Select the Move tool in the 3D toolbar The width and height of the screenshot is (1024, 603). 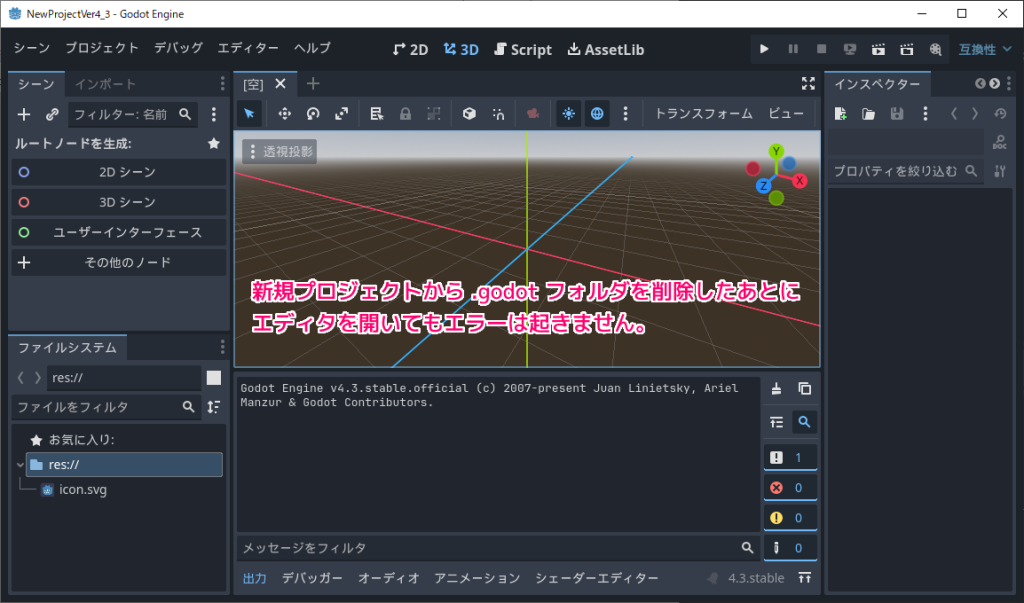(x=285, y=113)
